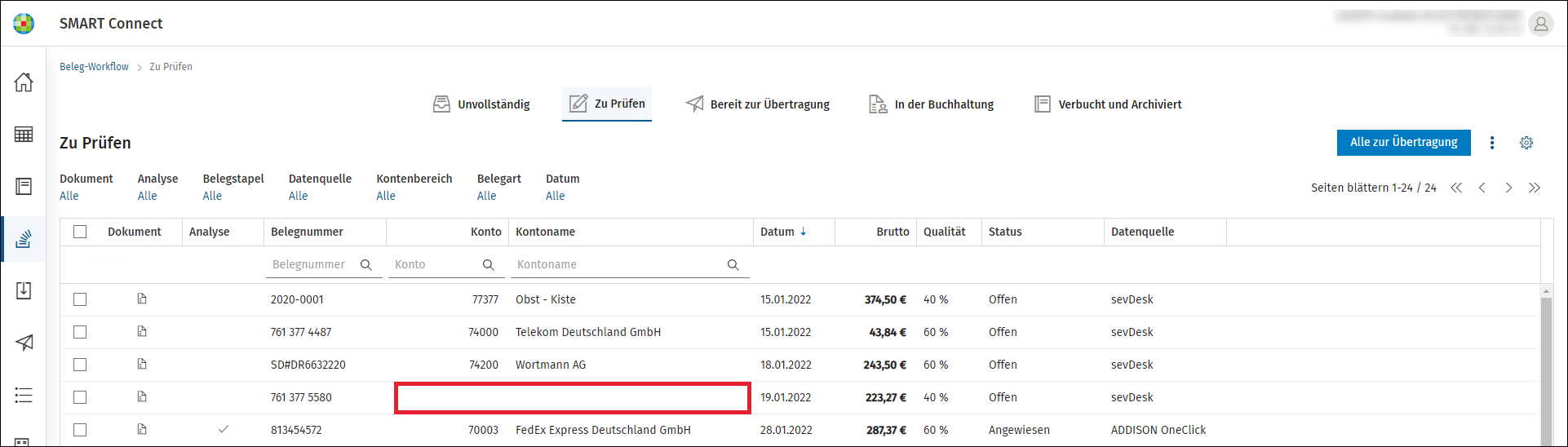1568x447 pixels.
Task: Click the scrollbar up arrow of table
Action: coord(1546,290)
